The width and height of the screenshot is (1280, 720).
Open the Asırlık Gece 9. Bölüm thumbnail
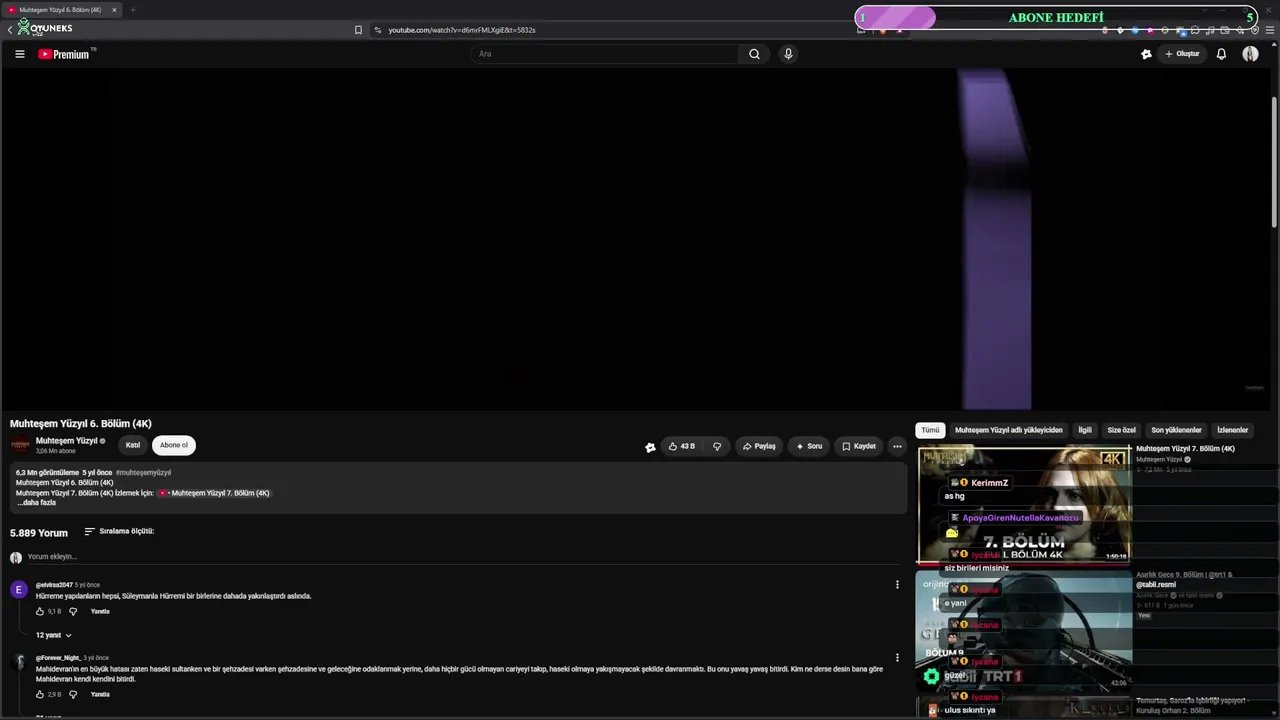1024,632
